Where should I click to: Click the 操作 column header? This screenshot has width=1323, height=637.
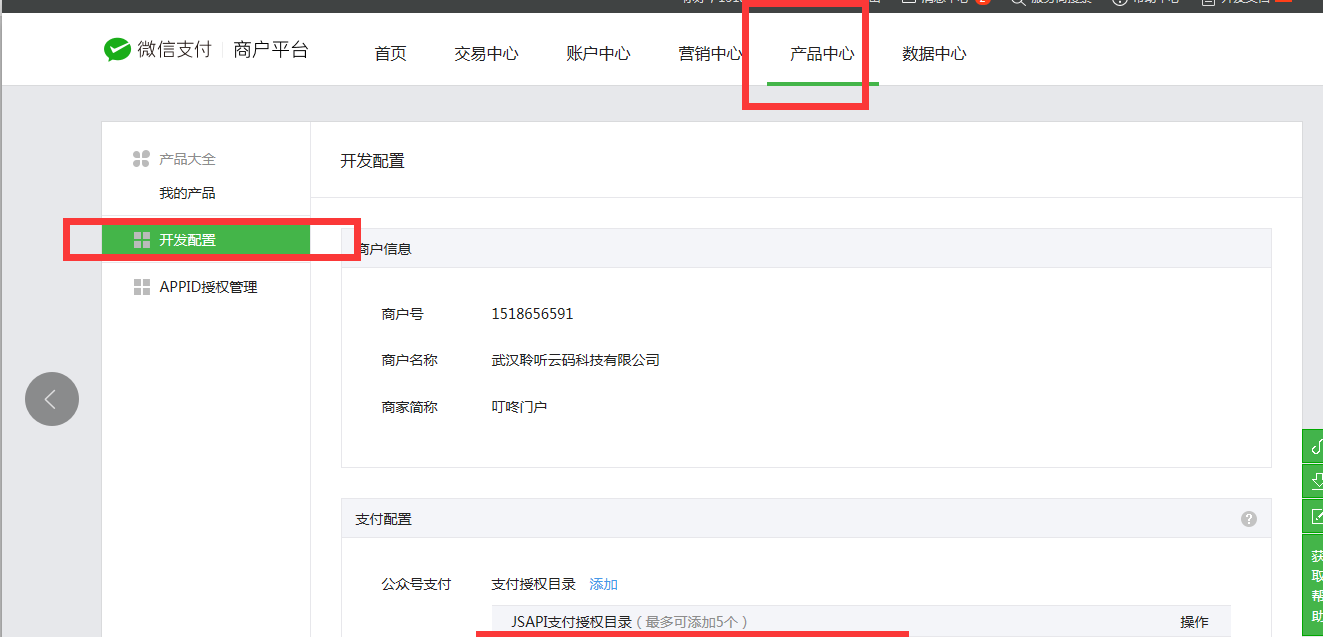(1194, 622)
